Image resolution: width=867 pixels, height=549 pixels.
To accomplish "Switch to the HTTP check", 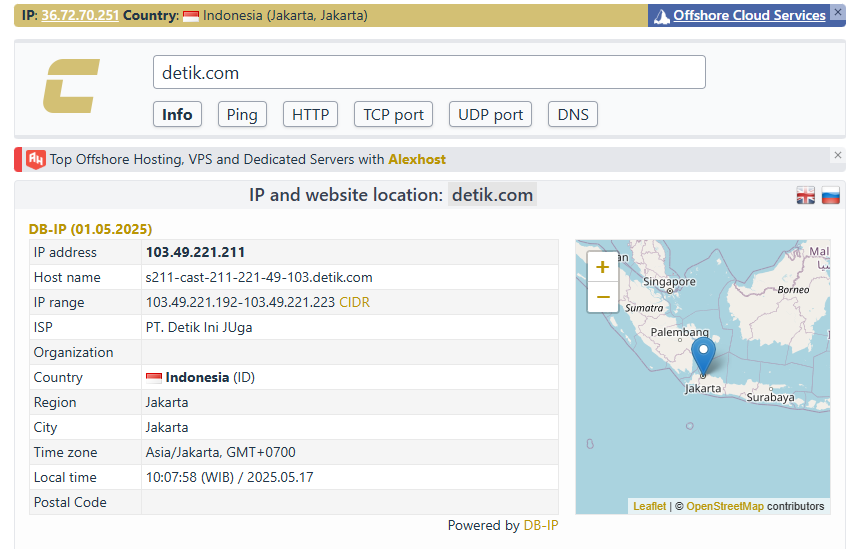I will (310, 114).
